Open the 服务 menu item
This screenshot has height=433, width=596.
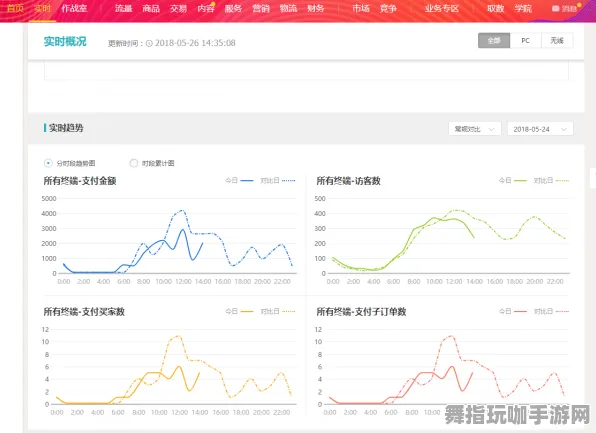click(233, 8)
